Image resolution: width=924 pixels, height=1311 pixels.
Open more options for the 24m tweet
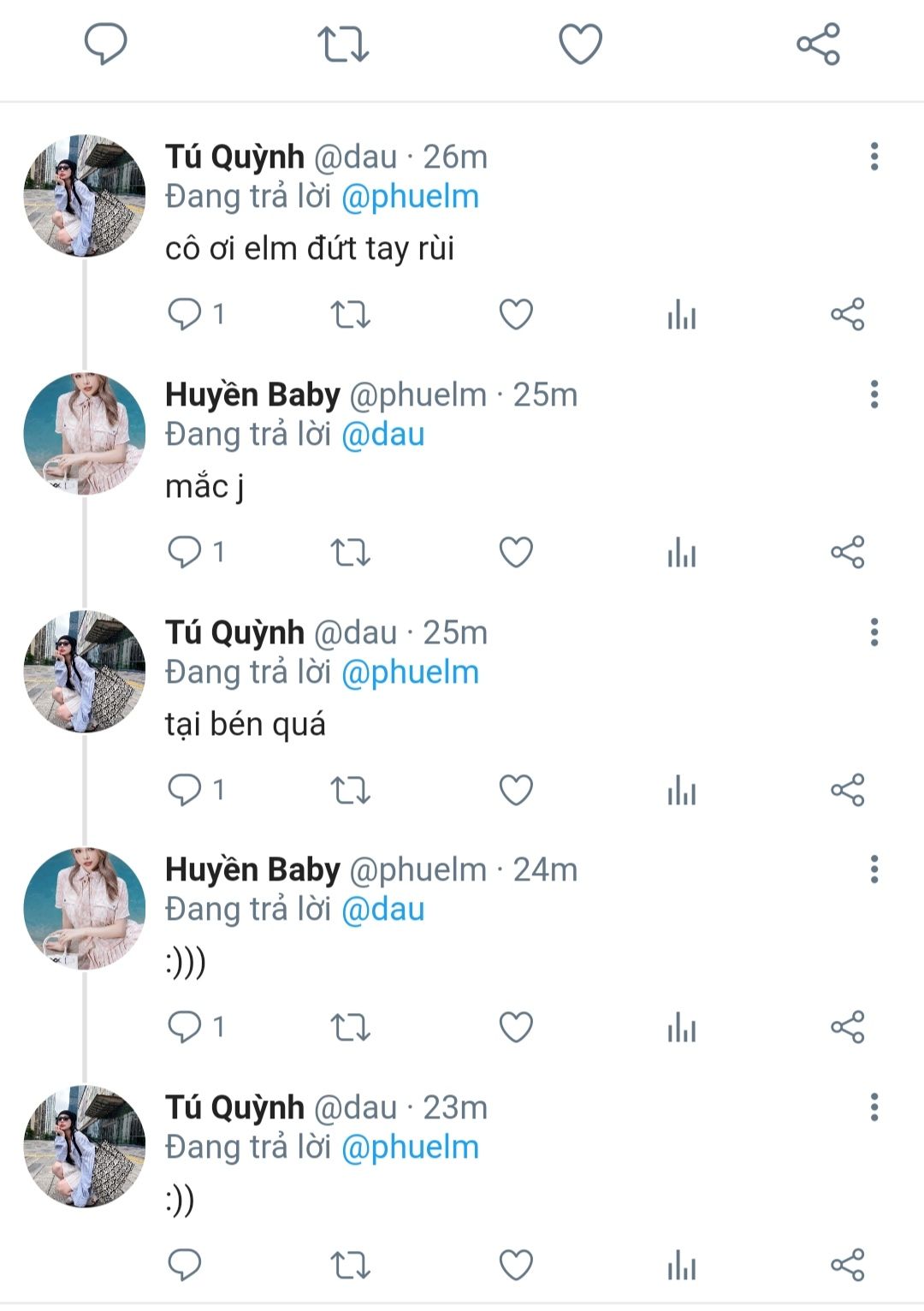coord(874,869)
